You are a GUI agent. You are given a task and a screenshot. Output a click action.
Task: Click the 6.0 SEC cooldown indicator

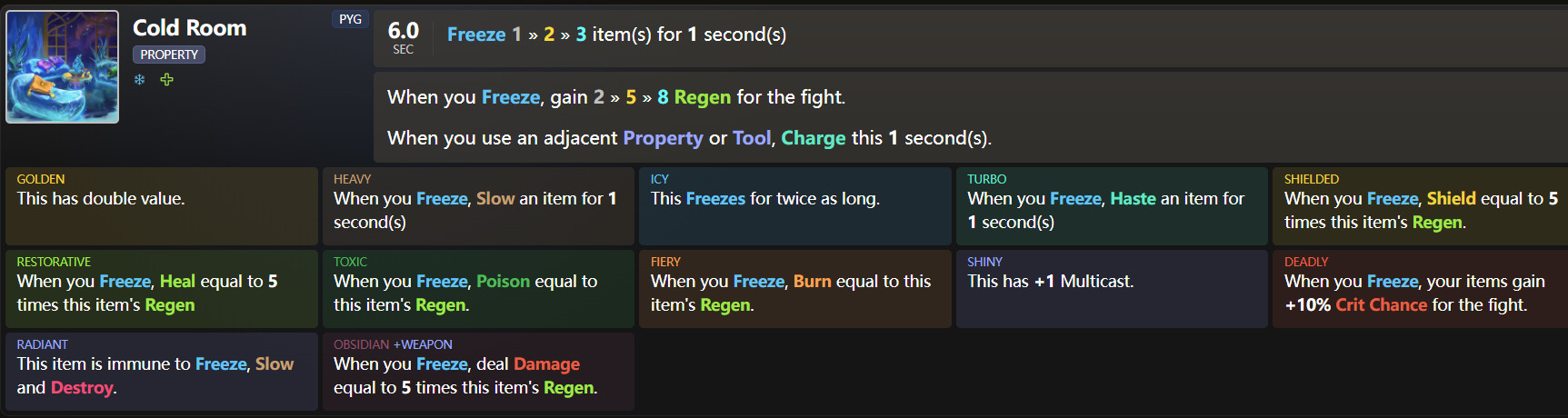coord(404,37)
